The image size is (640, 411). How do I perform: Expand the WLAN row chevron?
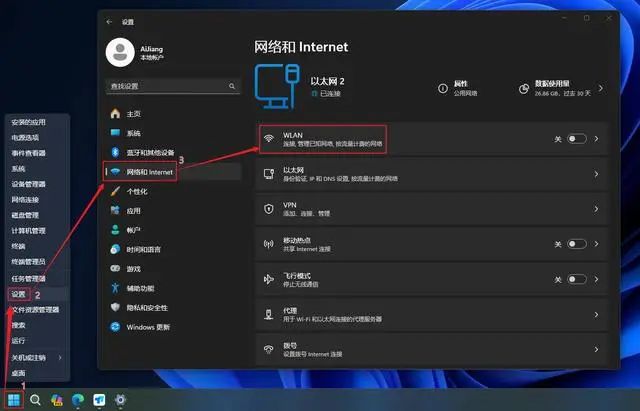[596, 139]
